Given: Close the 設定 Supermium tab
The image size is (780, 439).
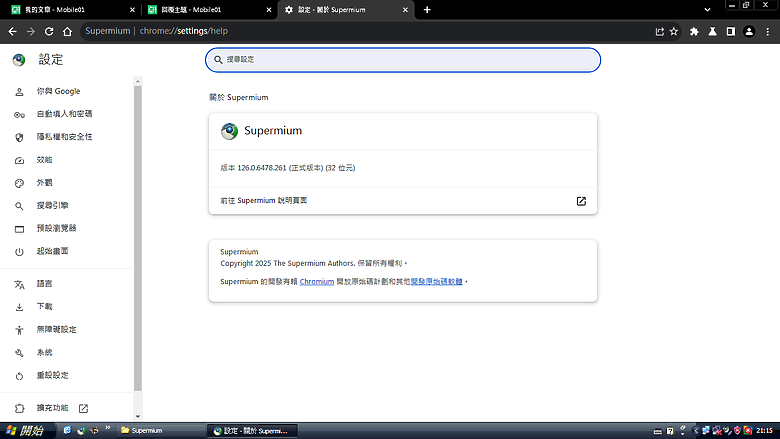Looking at the screenshot, I should [x=405, y=9].
